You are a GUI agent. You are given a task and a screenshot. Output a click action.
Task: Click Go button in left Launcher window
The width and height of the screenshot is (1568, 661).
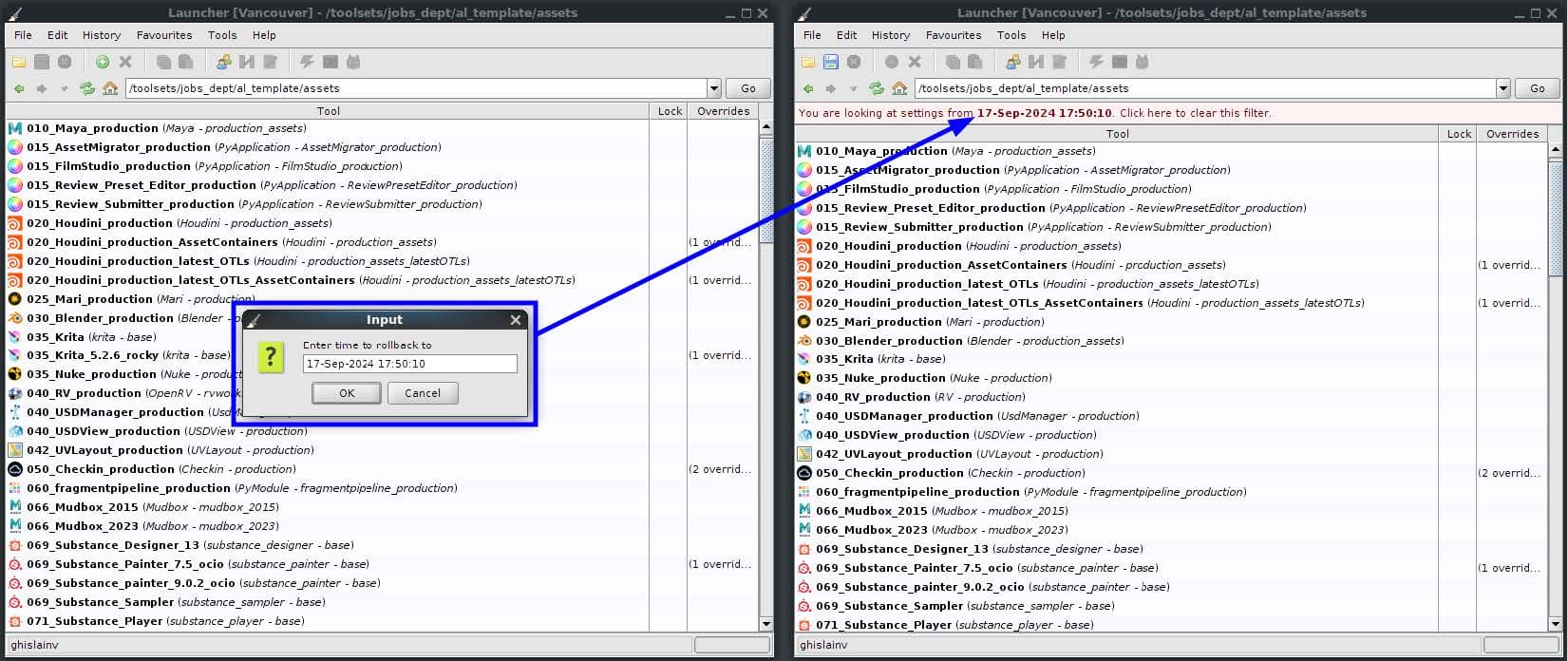pos(748,88)
